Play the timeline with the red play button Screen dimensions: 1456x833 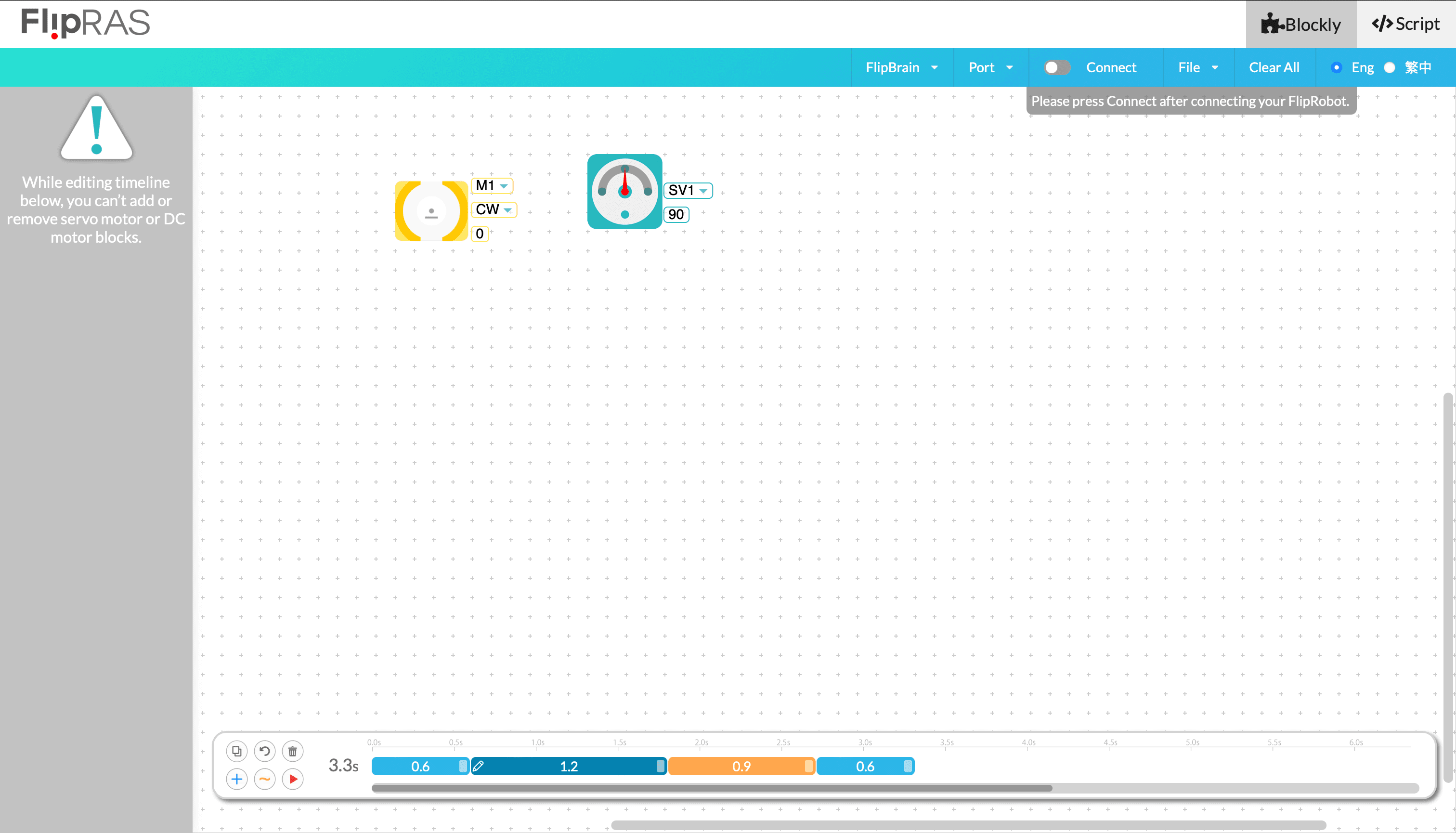tap(292, 779)
